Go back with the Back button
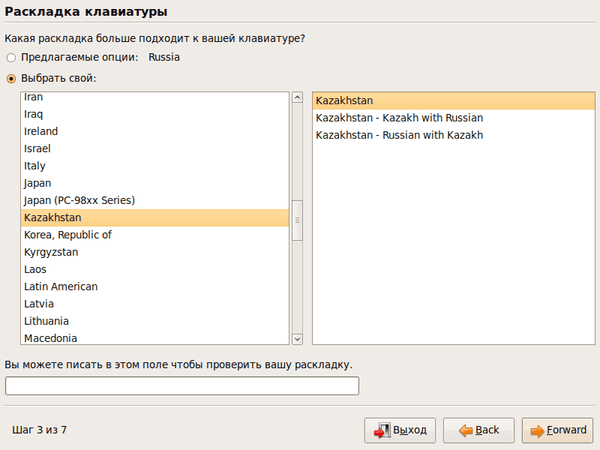This screenshot has width=600, height=450. click(479, 430)
